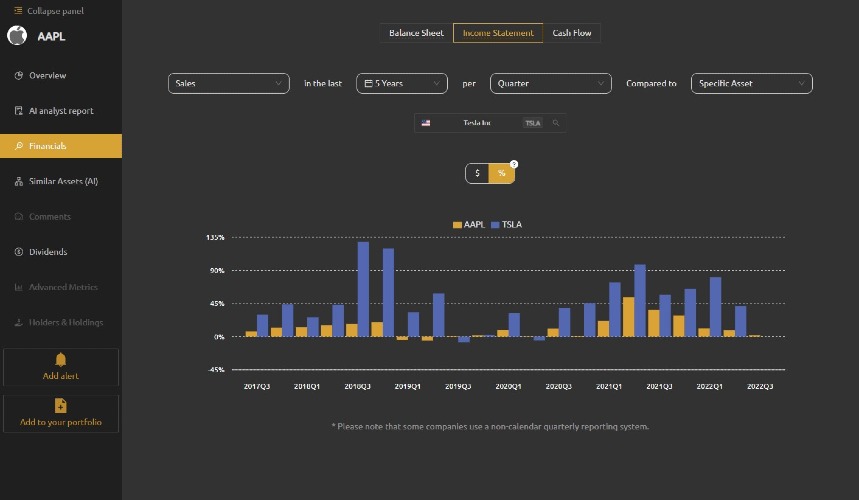
Task: Toggle the TSLA series in chart legend
Action: (506, 225)
